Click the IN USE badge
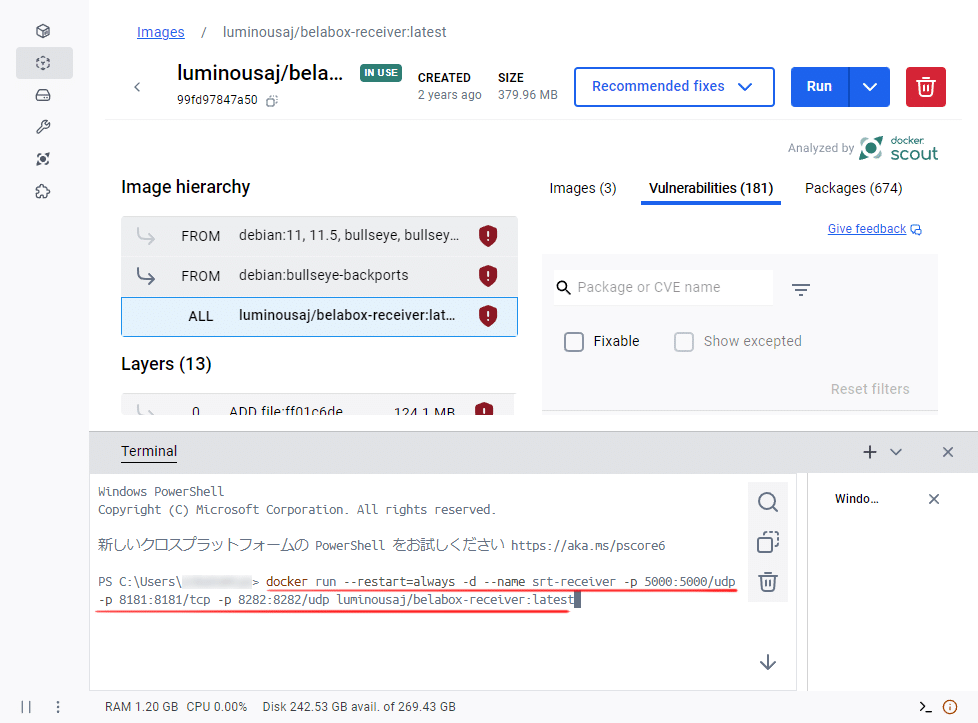The image size is (978, 723). click(380, 73)
